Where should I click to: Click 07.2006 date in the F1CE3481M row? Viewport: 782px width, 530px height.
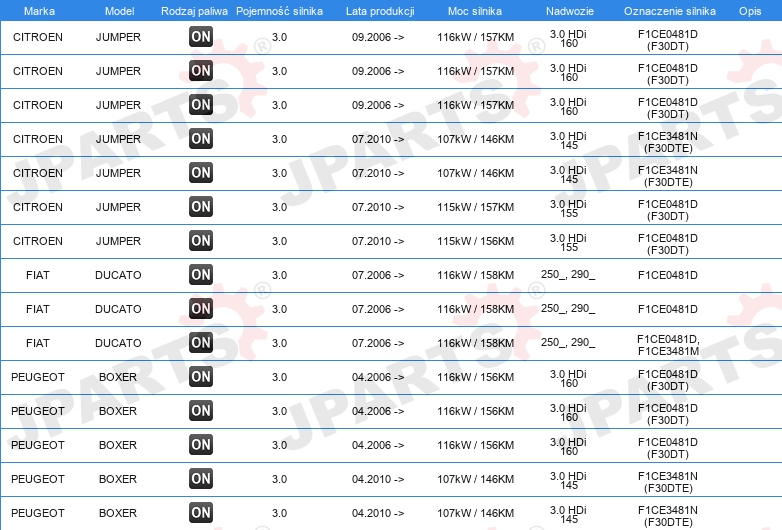pos(378,343)
